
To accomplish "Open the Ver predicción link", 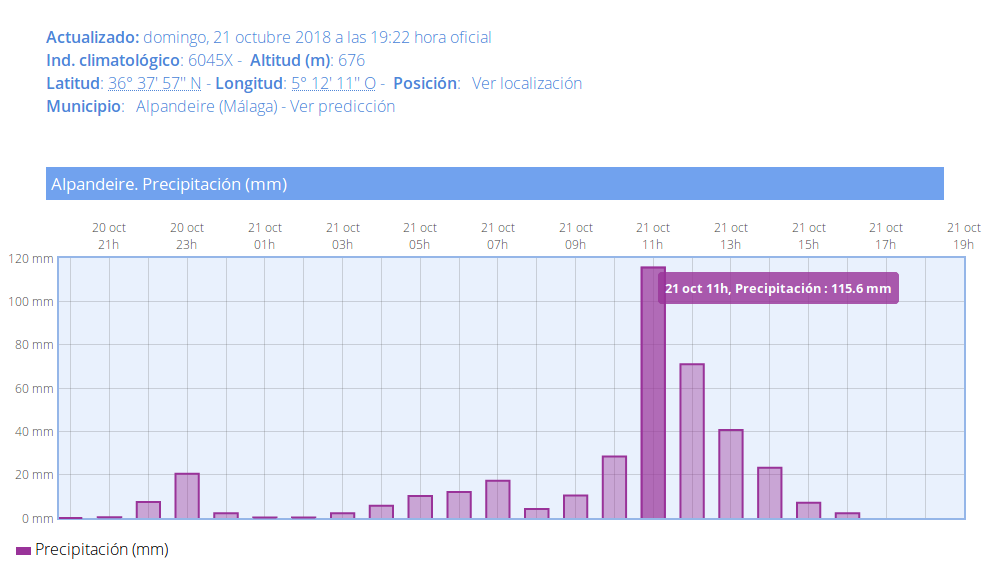I will pyautogui.click(x=342, y=106).
